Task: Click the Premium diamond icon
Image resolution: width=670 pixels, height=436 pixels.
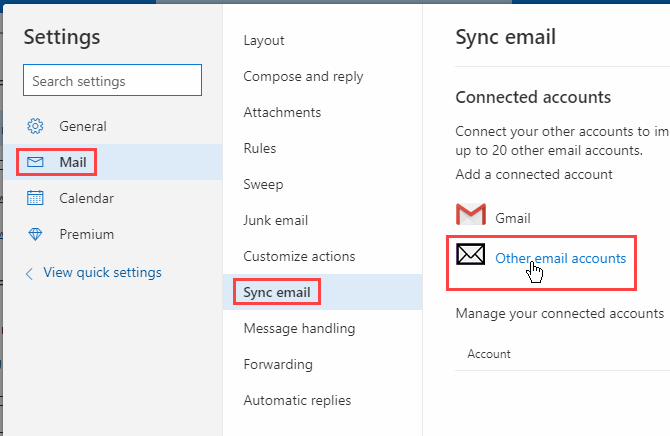Action: pyautogui.click(x=35, y=234)
